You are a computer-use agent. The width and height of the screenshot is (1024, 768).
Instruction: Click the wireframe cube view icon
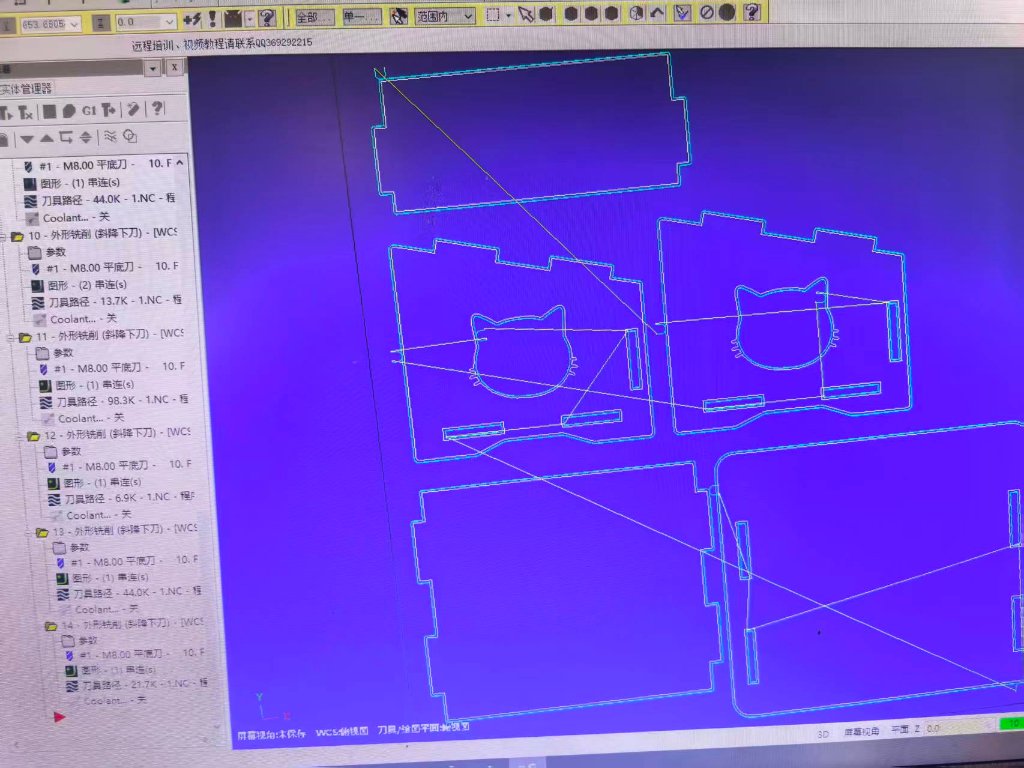[637, 13]
